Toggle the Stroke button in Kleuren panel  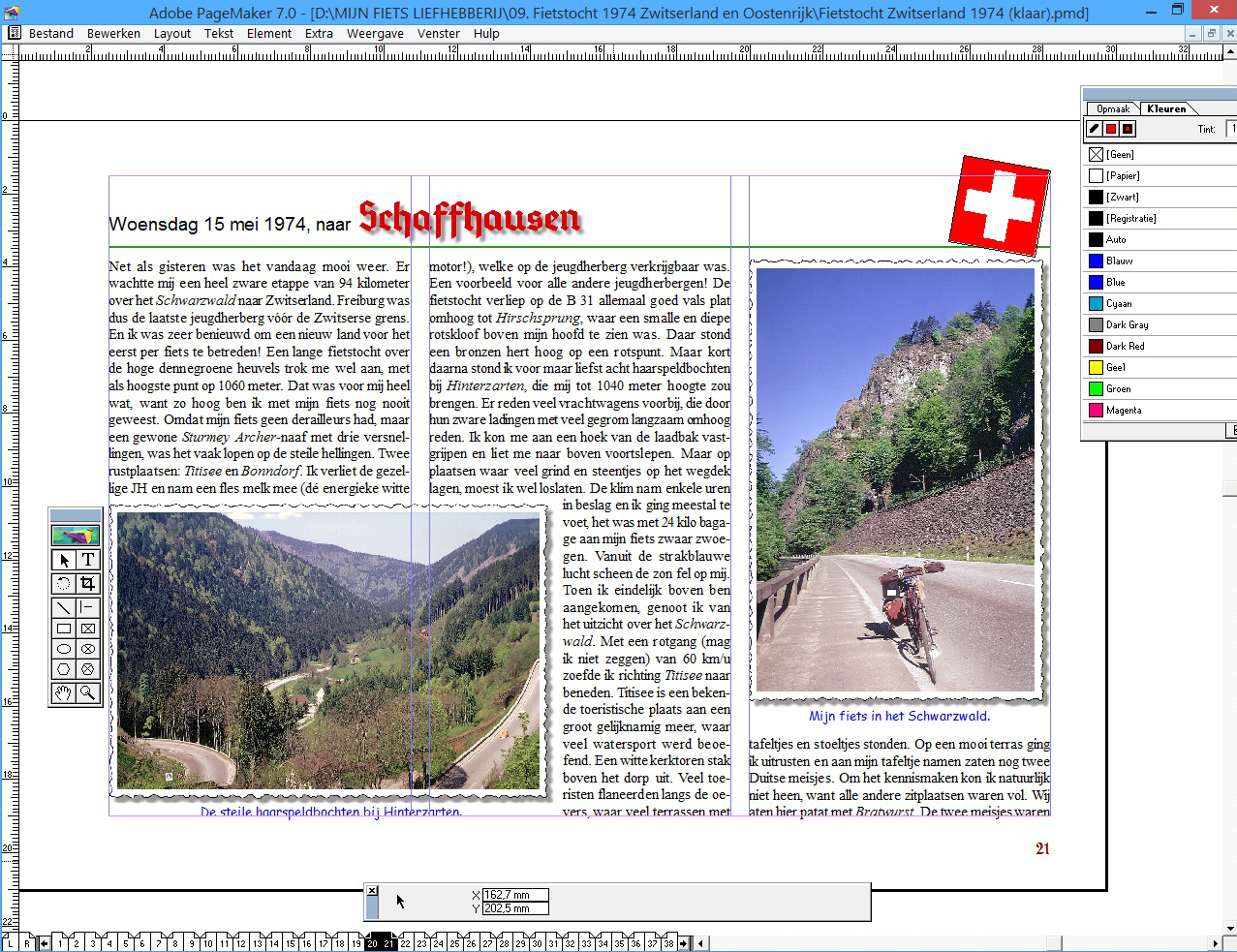point(1095,129)
